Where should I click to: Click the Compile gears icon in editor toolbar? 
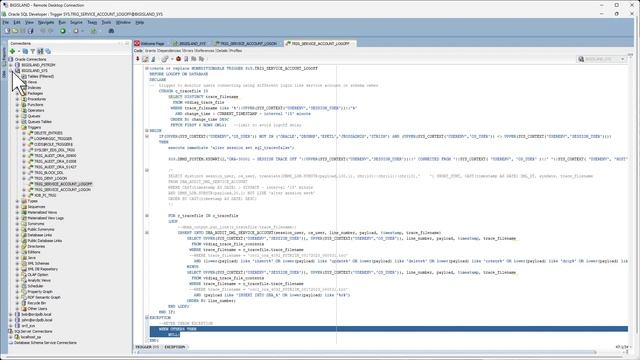(x=165, y=59)
